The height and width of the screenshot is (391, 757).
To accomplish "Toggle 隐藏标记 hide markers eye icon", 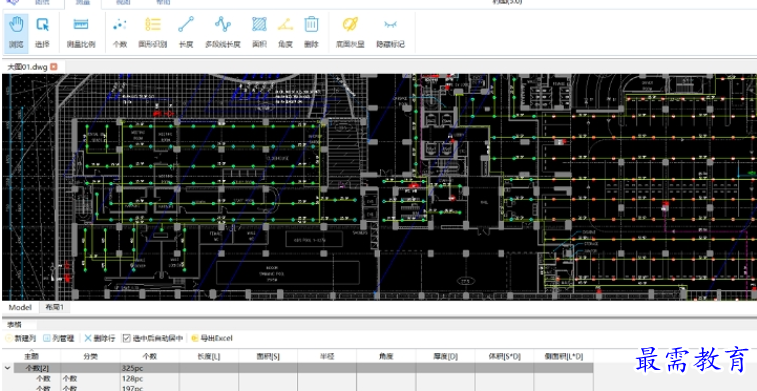I will 391,32.
